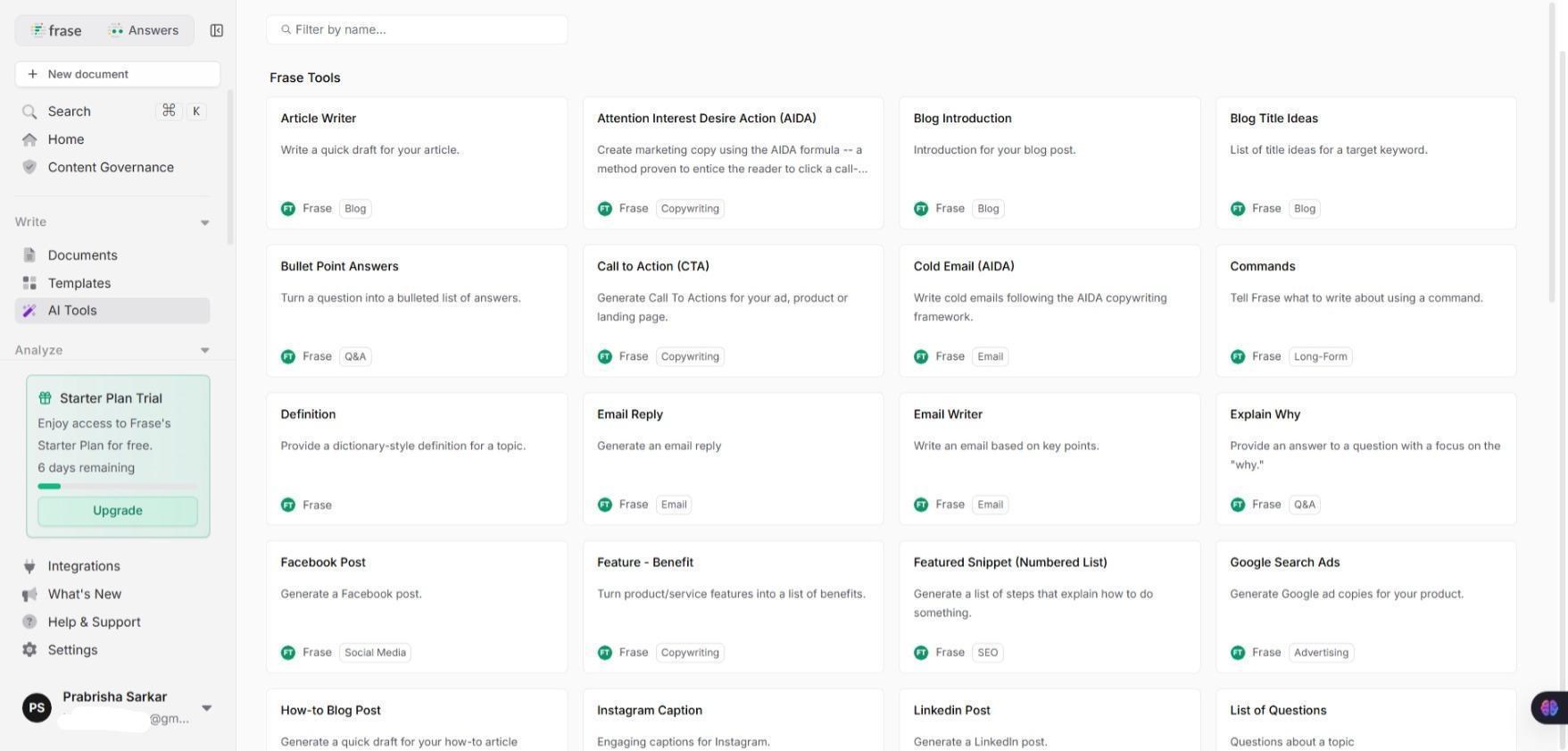Open What's New megaphone icon
Image resolution: width=1568 pixels, height=751 pixels.
pos(29,594)
